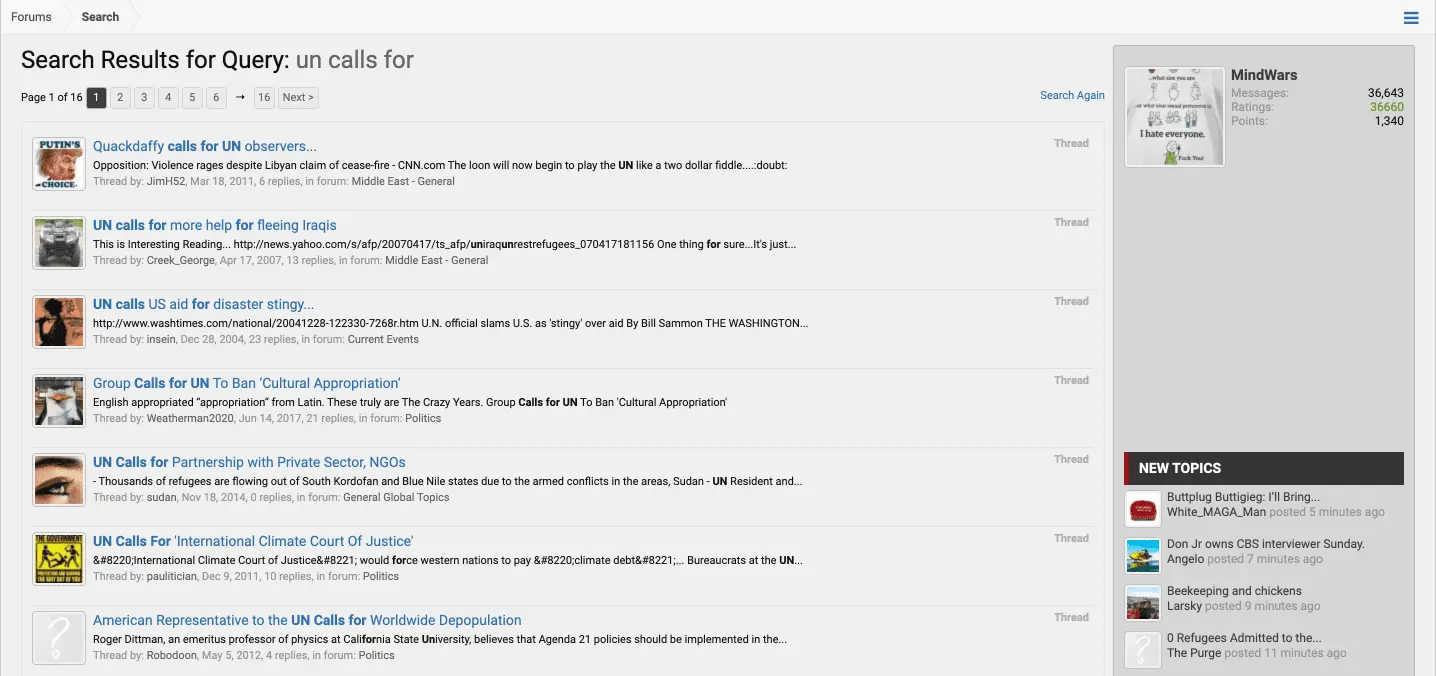Click the MindWars username link
This screenshot has height=676, width=1436.
pos(1264,75)
